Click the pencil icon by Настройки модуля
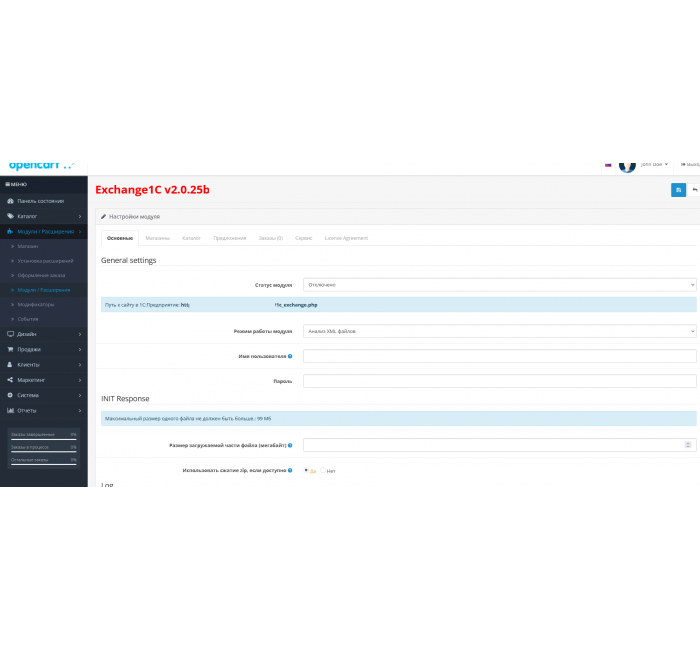Viewport: 700px width, 650px height. pos(104,217)
